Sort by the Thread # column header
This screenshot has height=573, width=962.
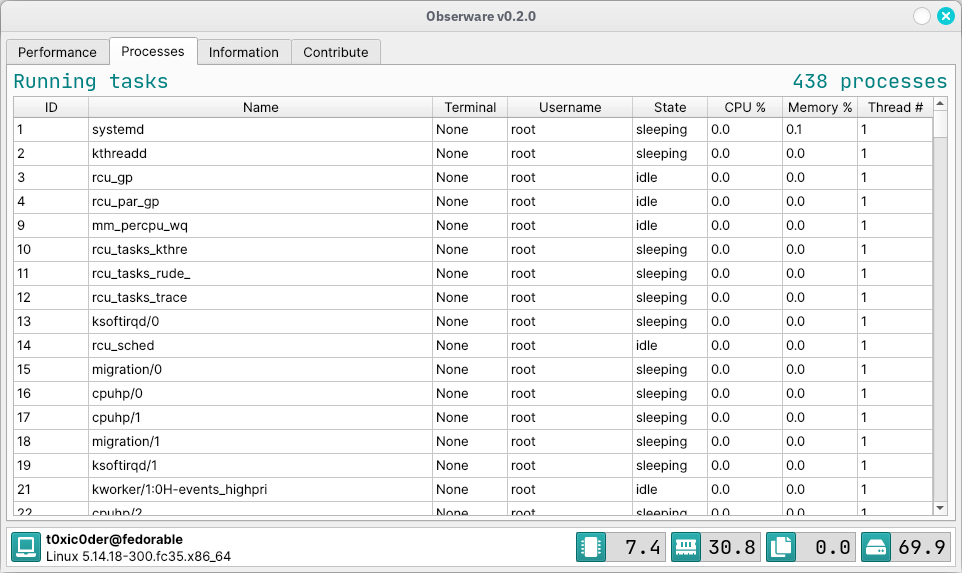895,107
